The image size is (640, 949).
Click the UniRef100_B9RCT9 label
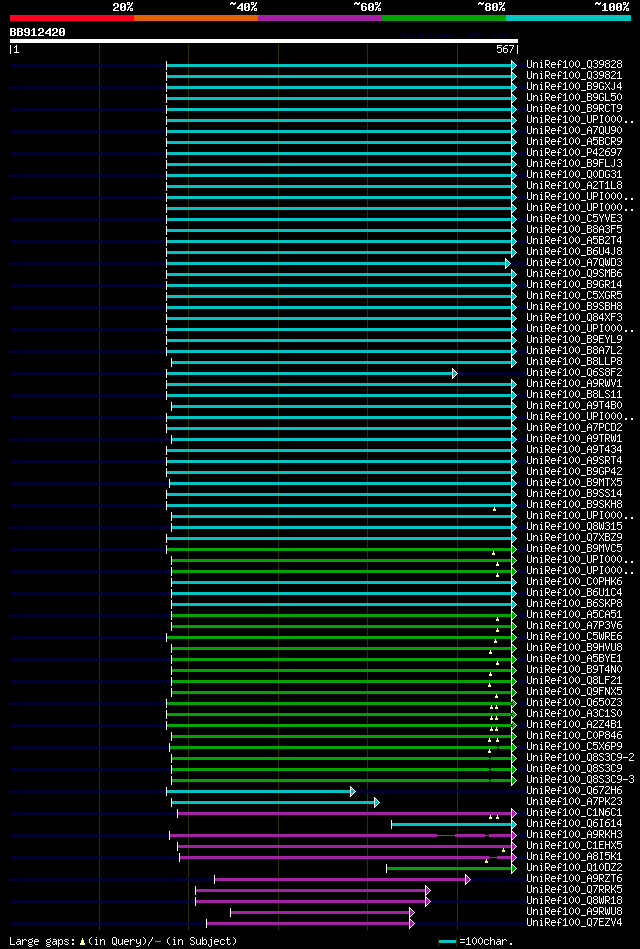coord(574,108)
